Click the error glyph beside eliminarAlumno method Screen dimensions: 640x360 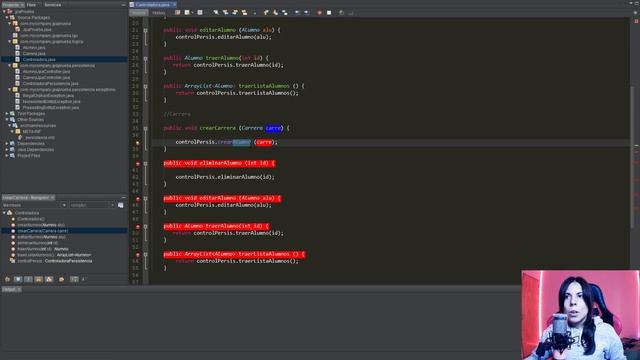click(138, 163)
